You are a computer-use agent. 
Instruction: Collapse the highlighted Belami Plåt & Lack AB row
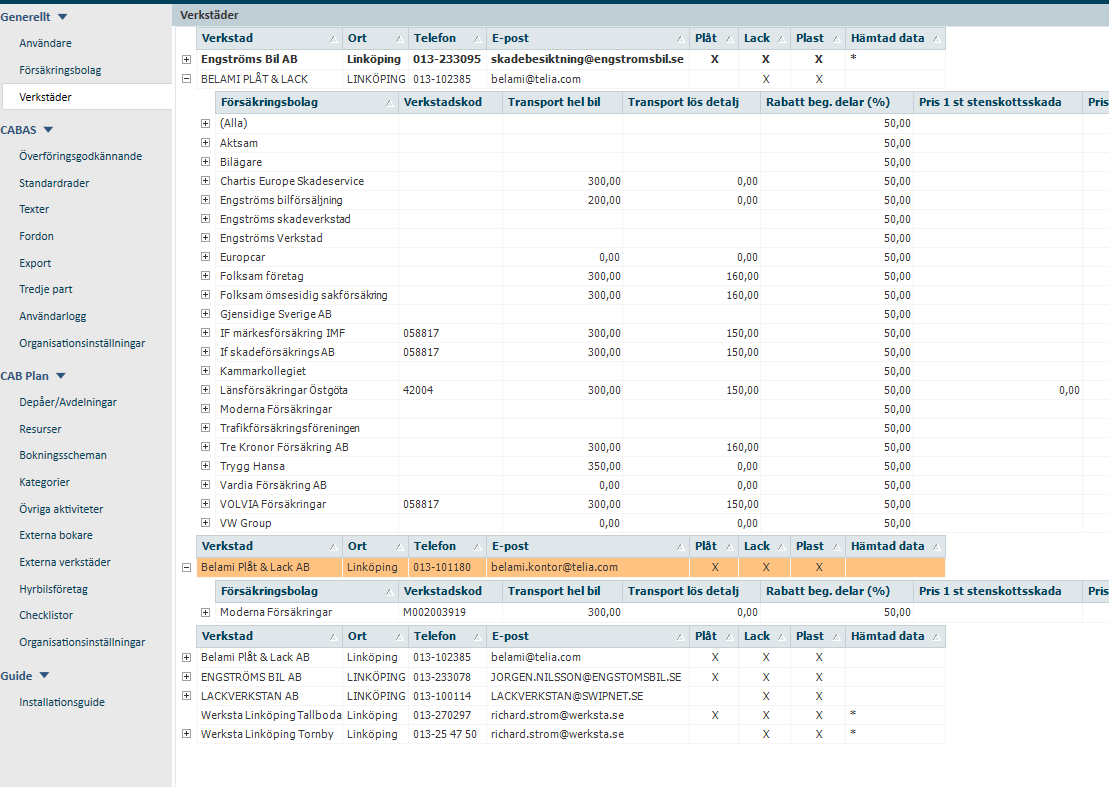[x=186, y=567]
